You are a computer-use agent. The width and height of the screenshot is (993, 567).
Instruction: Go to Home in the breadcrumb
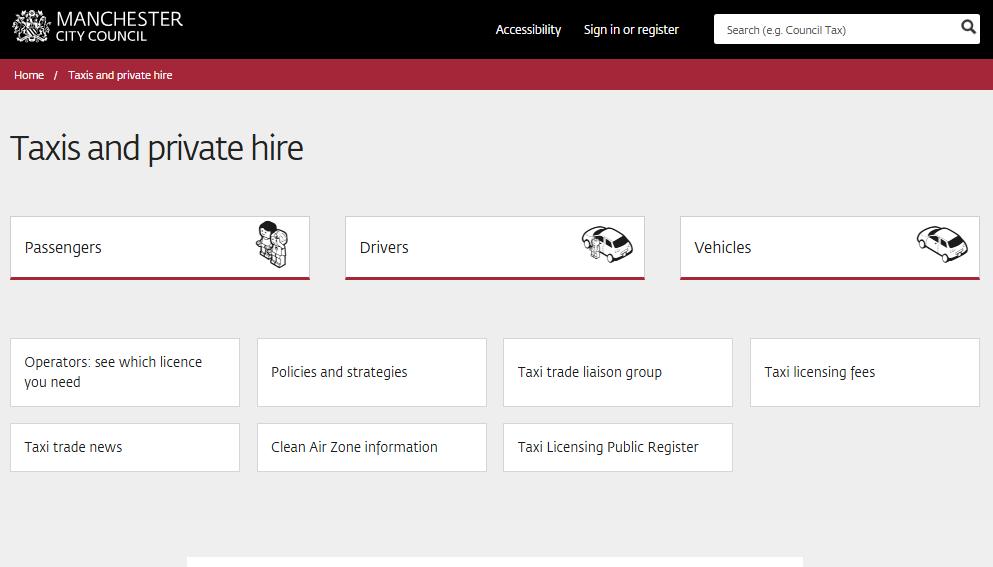pos(29,75)
